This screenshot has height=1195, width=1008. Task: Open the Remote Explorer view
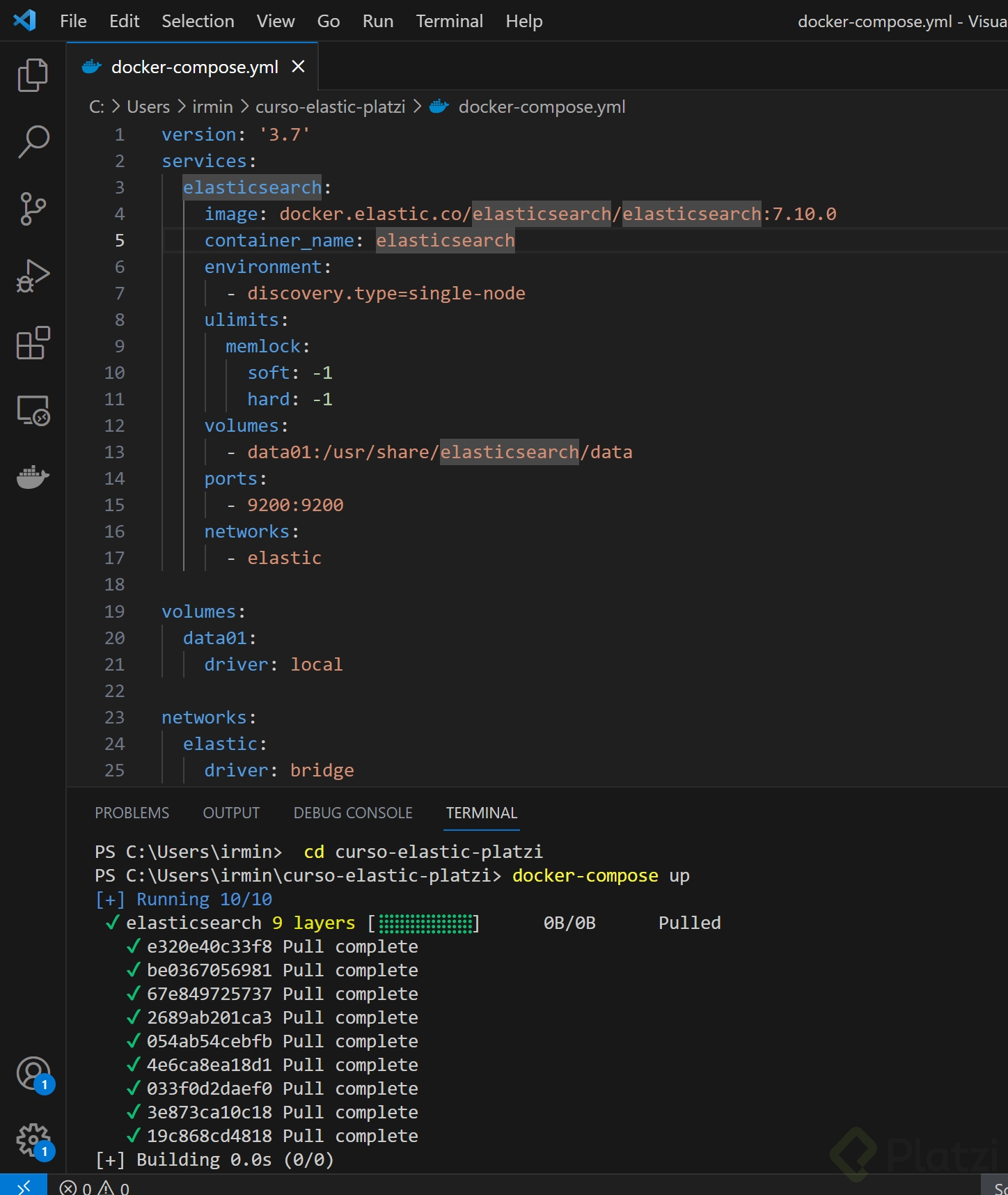pos(33,409)
